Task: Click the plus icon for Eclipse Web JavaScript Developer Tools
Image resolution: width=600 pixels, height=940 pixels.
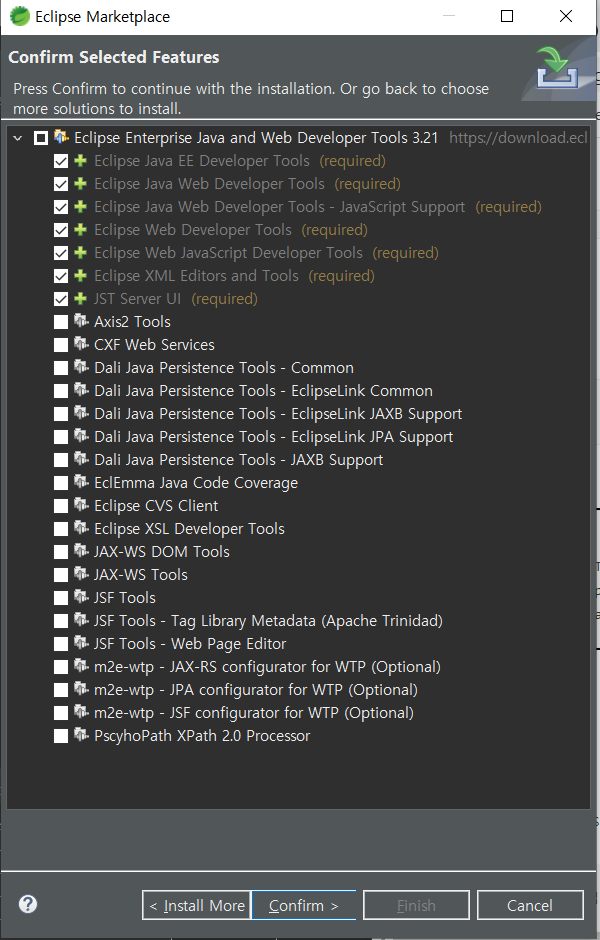Action: pos(80,252)
